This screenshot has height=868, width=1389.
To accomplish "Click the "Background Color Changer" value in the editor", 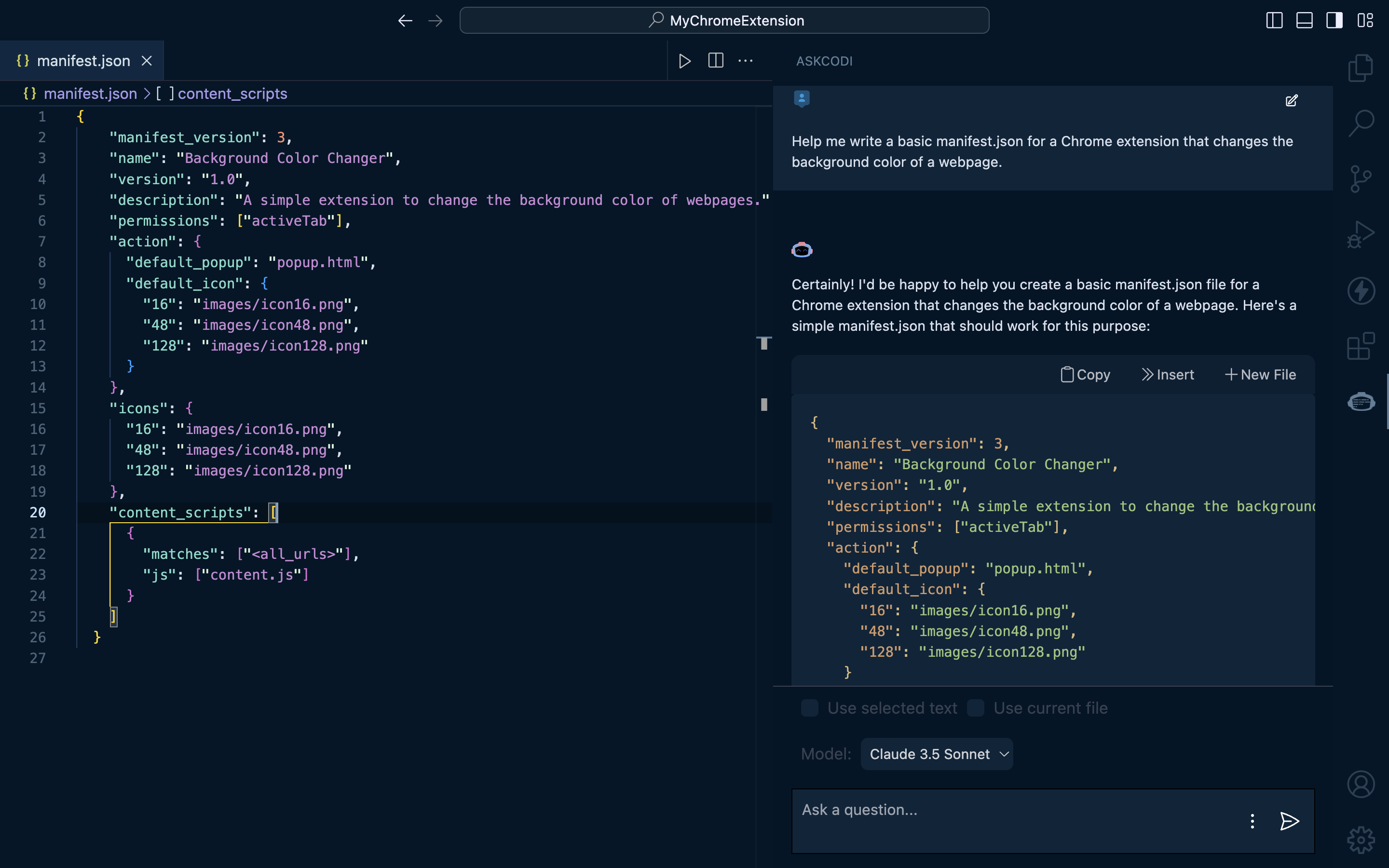I will tap(285, 159).
